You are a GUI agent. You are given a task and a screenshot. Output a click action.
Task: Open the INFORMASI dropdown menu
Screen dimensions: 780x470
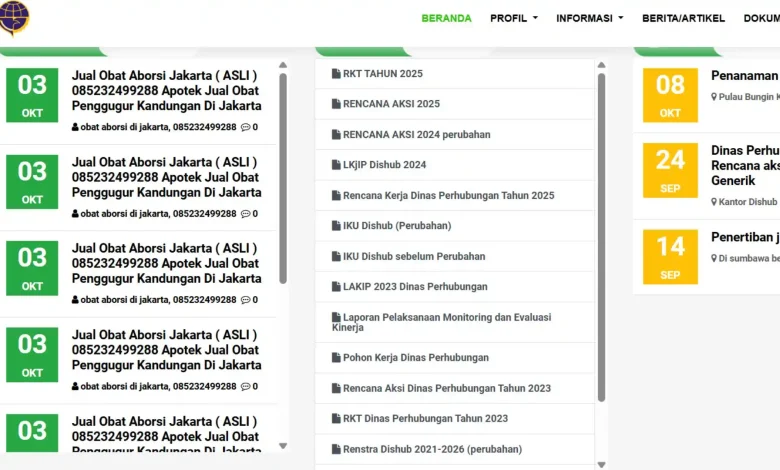coord(589,18)
